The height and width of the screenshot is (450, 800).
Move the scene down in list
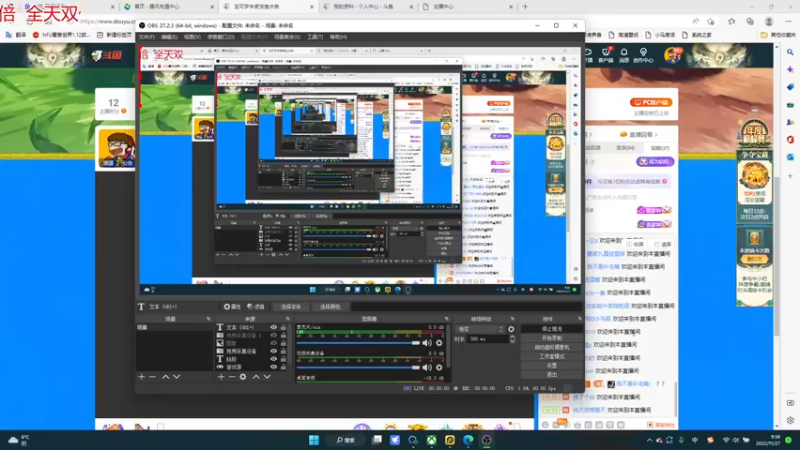[177, 377]
